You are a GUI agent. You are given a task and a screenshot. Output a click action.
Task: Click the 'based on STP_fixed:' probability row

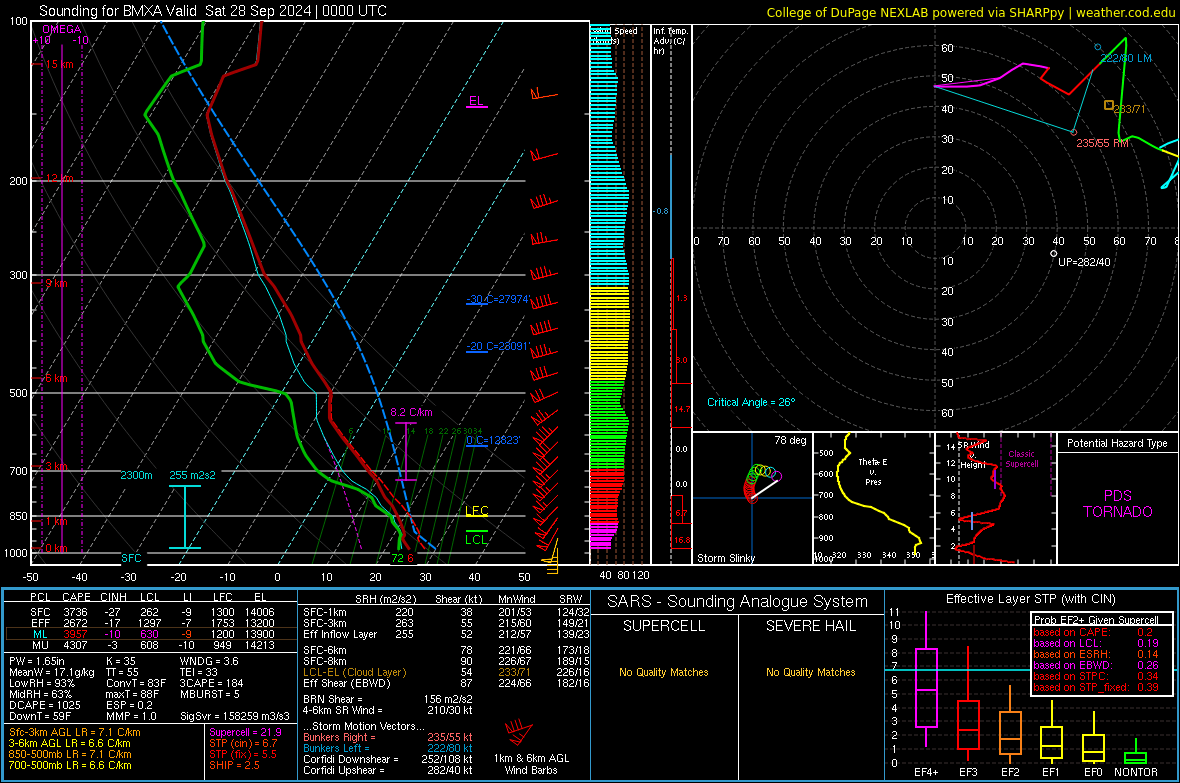(1096, 687)
